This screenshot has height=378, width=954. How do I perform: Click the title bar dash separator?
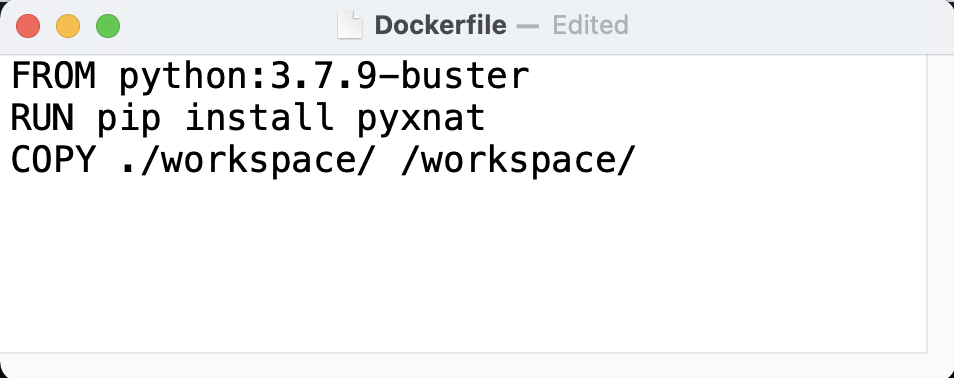pyautogui.click(x=528, y=26)
